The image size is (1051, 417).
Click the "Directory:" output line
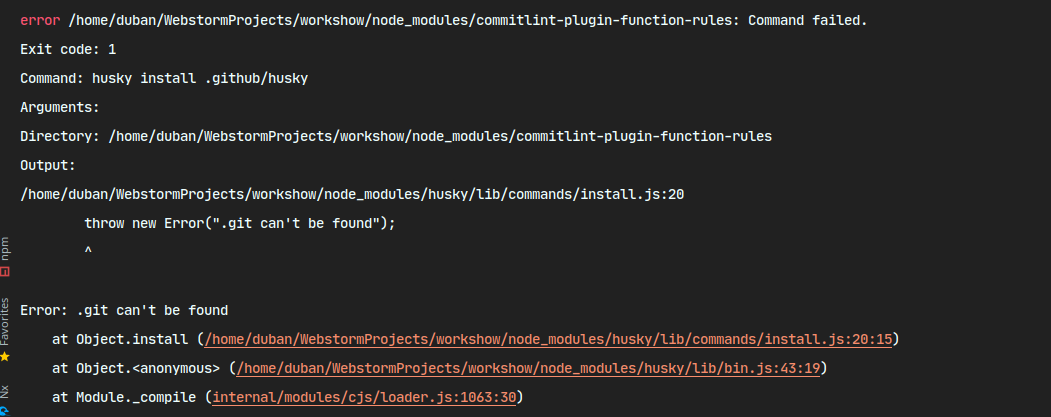click(x=395, y=136)
